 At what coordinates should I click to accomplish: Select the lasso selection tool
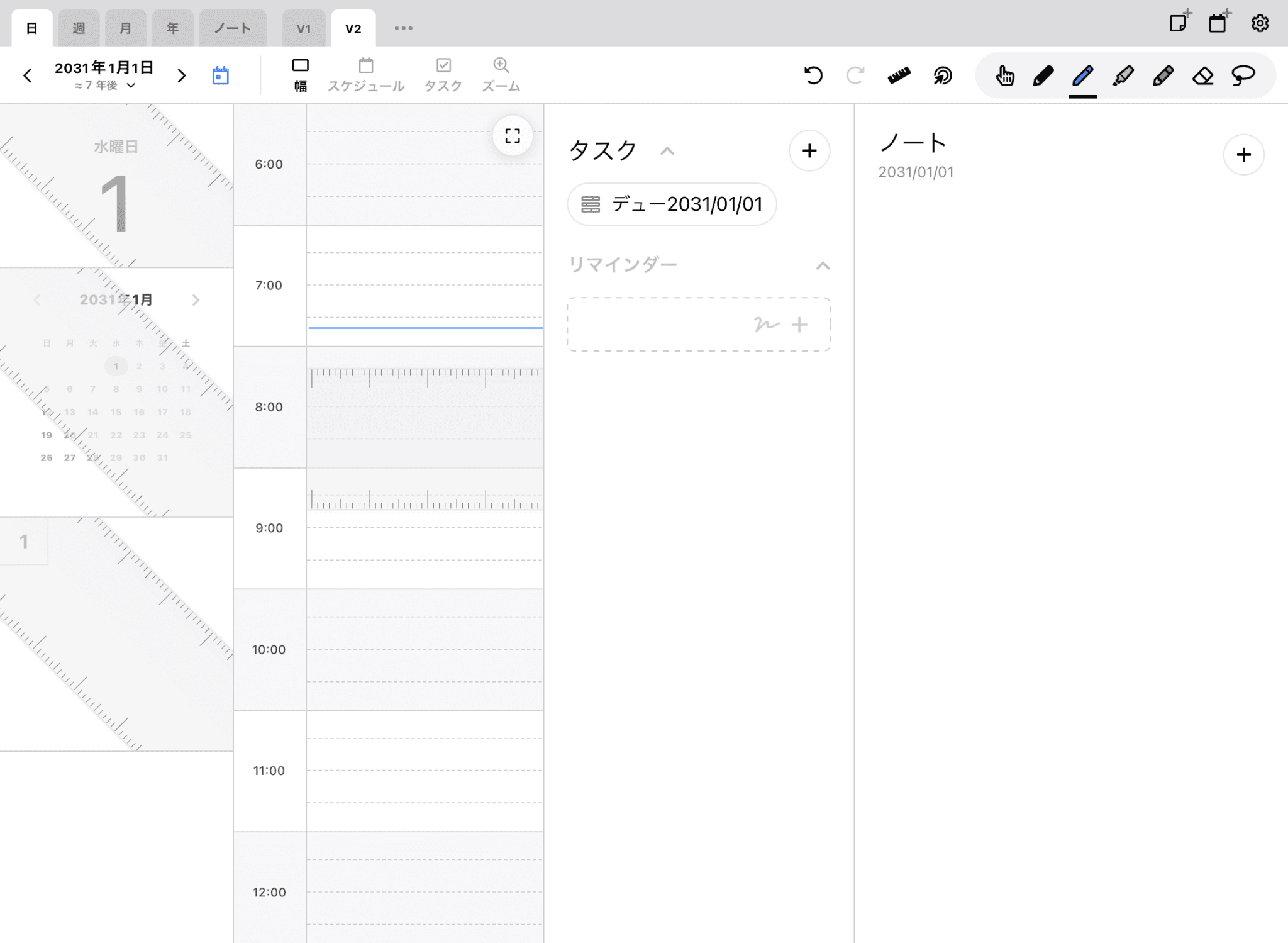pos(1244,75)
